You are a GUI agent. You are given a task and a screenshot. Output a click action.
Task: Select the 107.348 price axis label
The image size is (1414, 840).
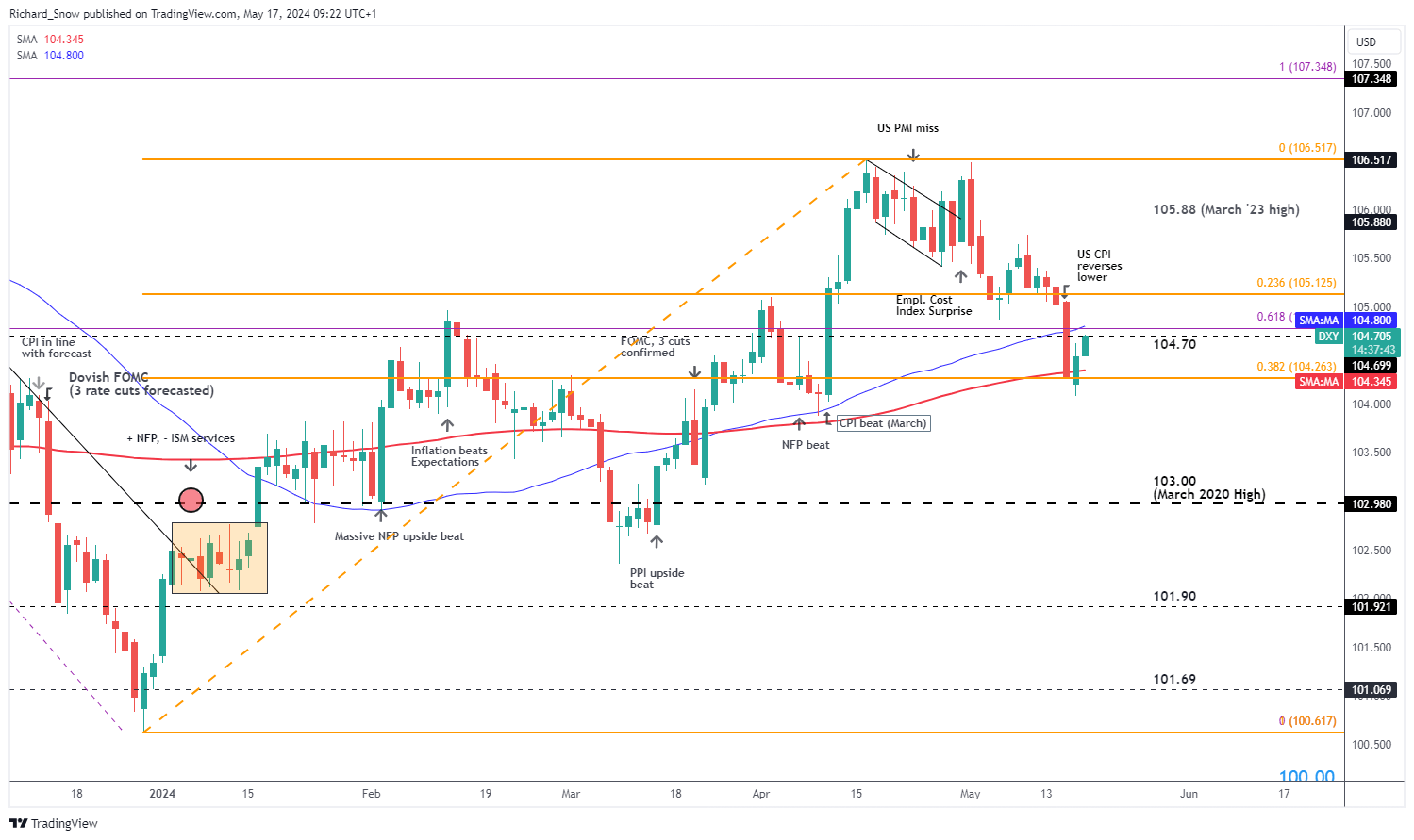1372,79
